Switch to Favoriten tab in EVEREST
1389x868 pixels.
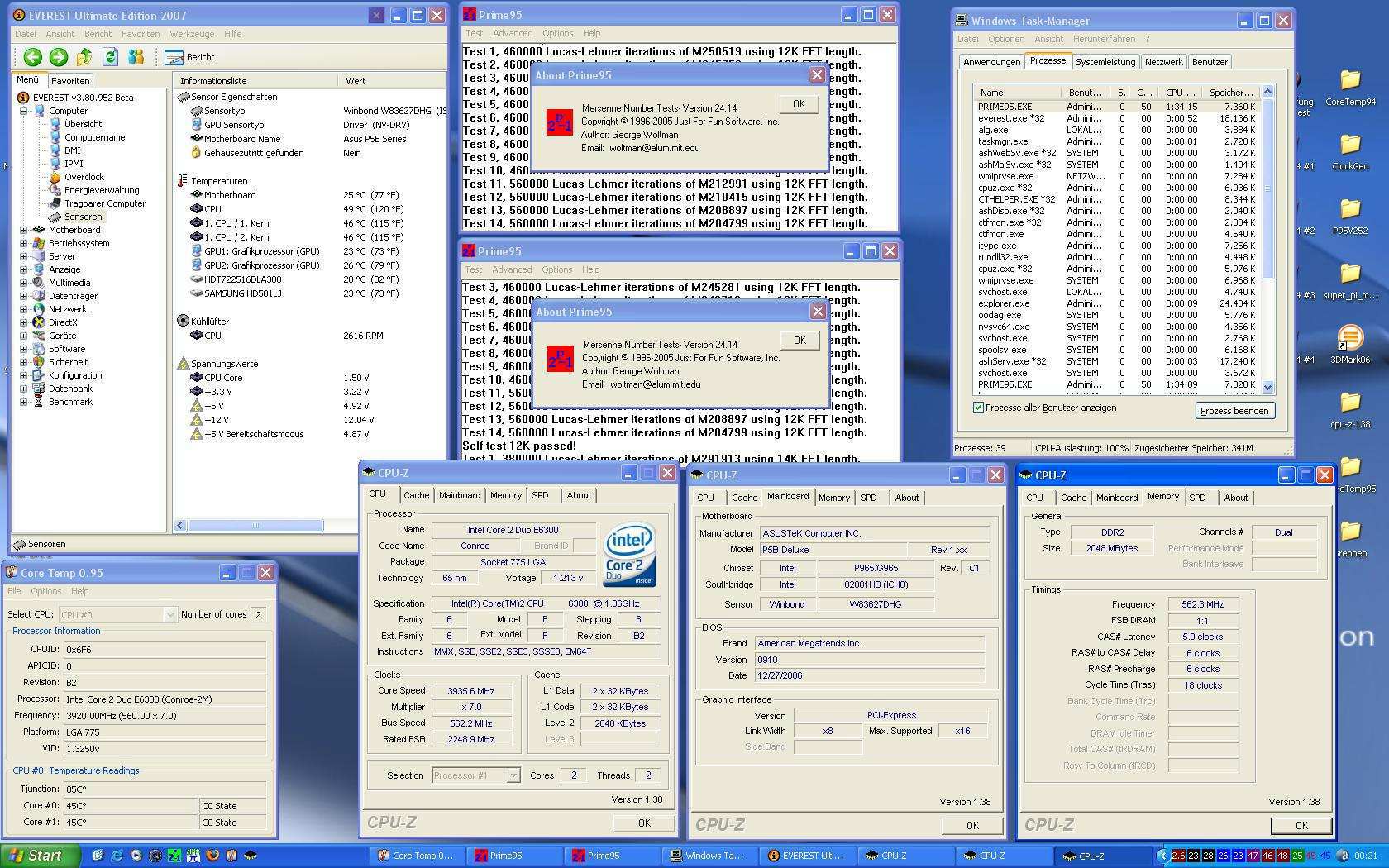(x=70, y=81)
